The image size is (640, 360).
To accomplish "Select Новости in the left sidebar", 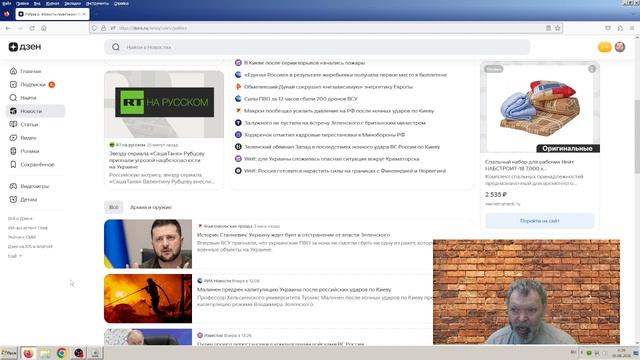I will [x=35, y=111].
